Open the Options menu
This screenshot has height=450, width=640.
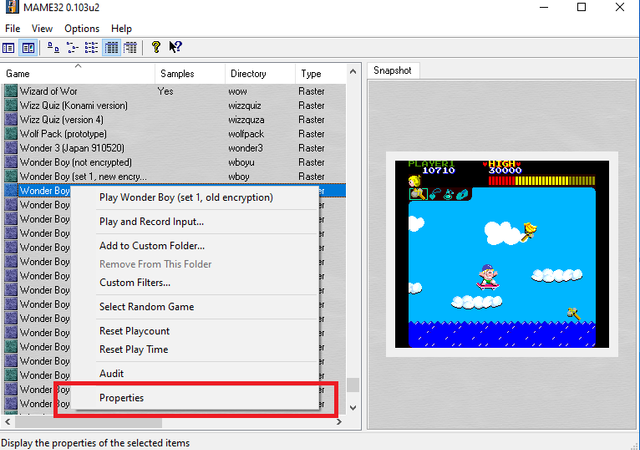coord(82,29)
